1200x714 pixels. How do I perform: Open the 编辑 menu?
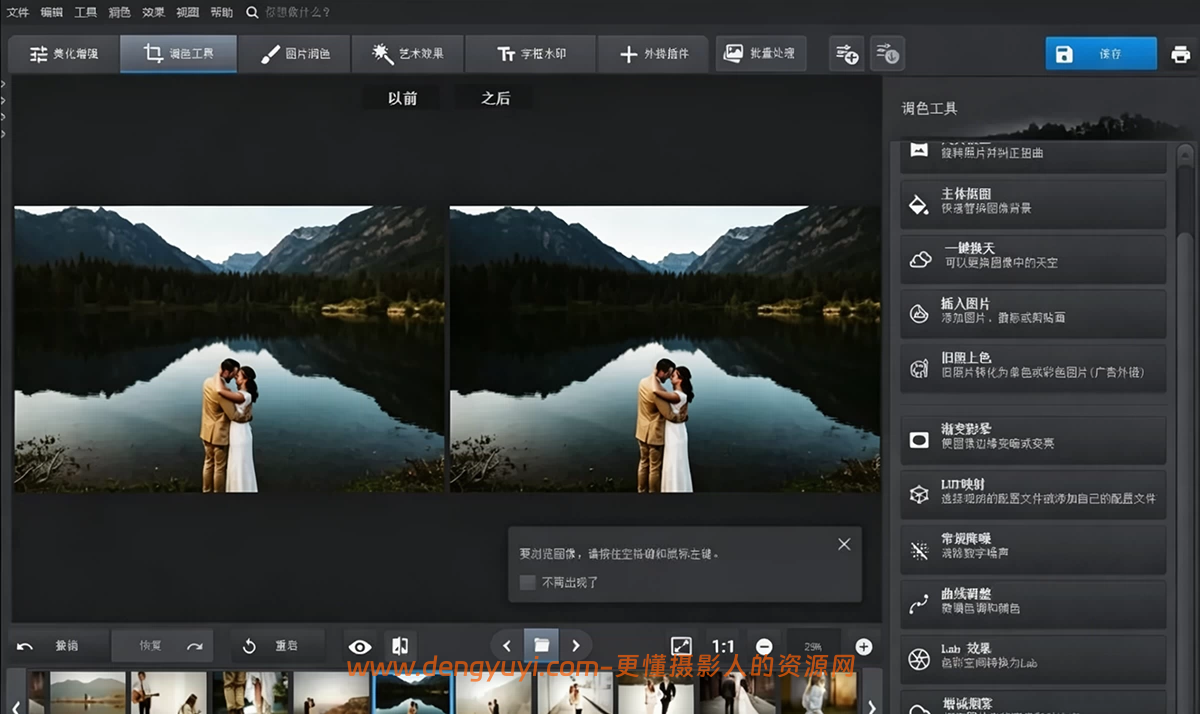pos(52,12)
